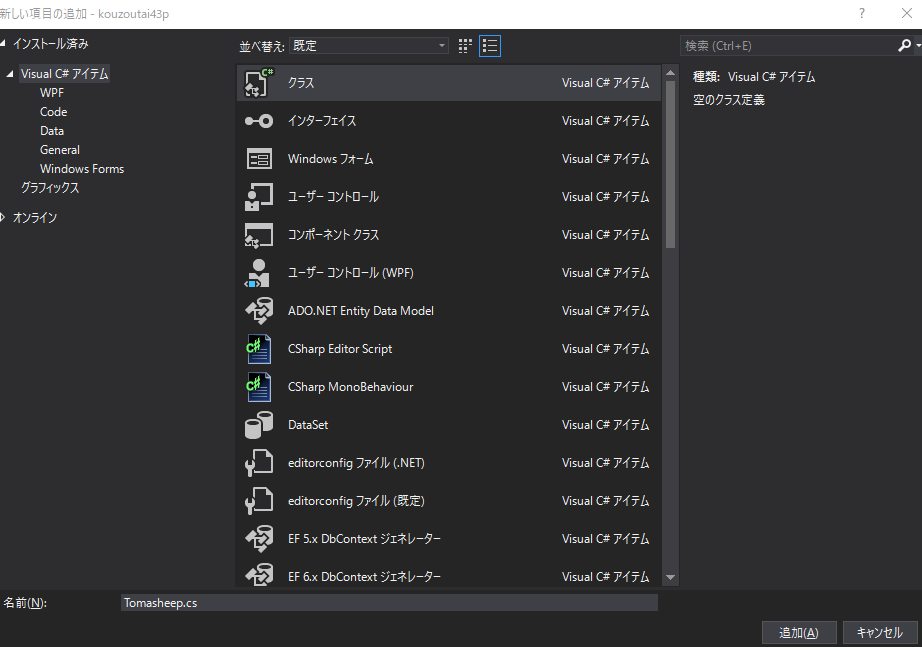Open the help question mark
This screenshot has width=922, height=647.
pyautogui.click(x=861, y=13)
